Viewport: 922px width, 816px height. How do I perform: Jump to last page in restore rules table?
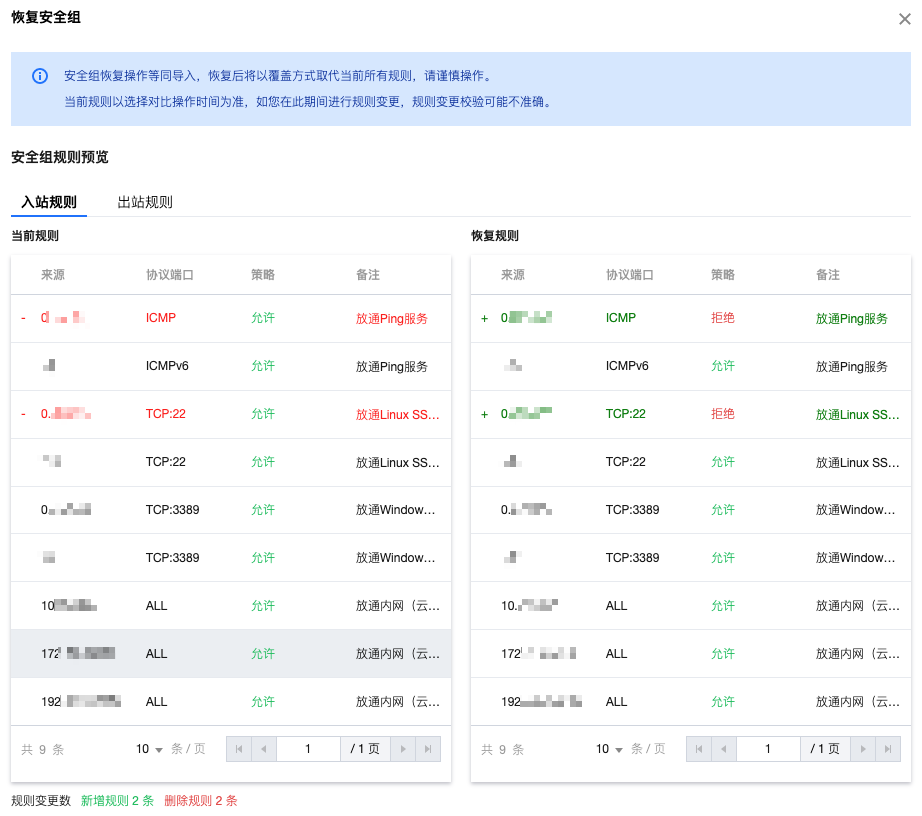(x=888, y=749)
